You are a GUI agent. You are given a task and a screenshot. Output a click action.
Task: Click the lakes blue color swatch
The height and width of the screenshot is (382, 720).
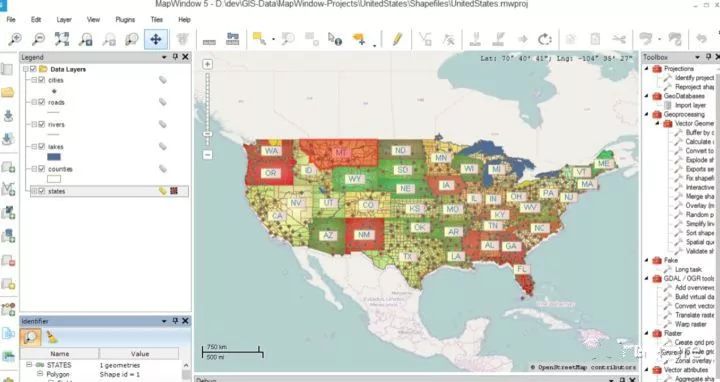tap(54, 157)
